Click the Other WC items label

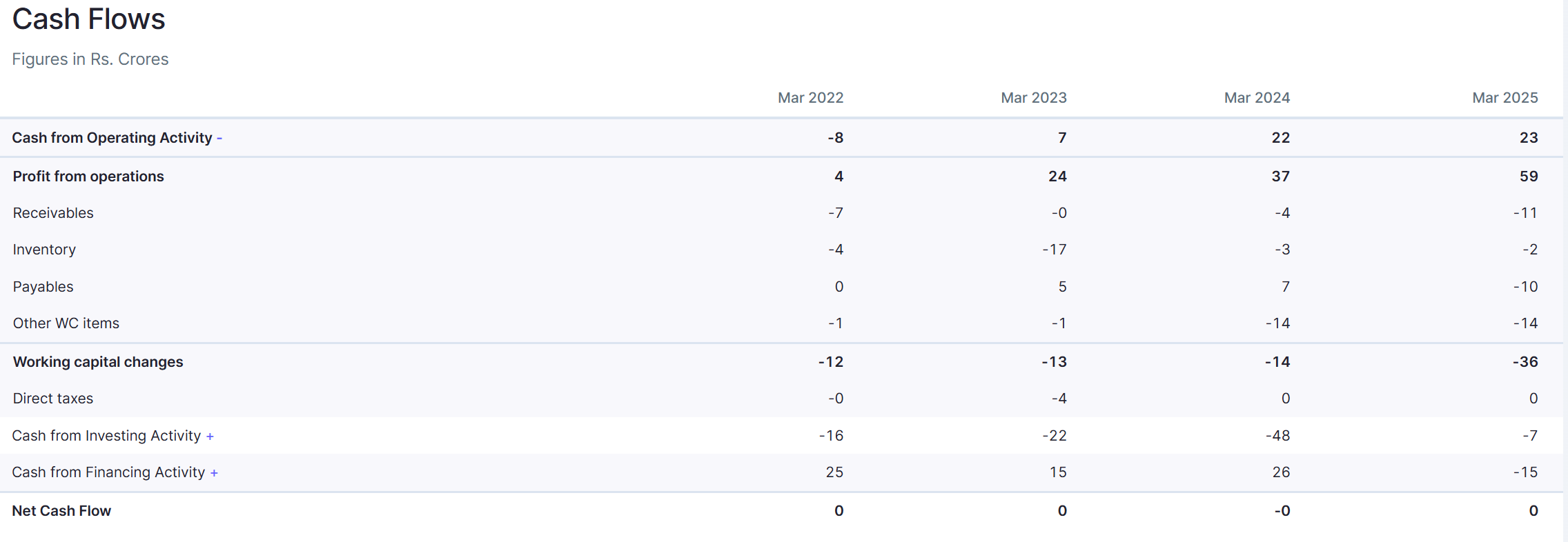coord(66,323)
